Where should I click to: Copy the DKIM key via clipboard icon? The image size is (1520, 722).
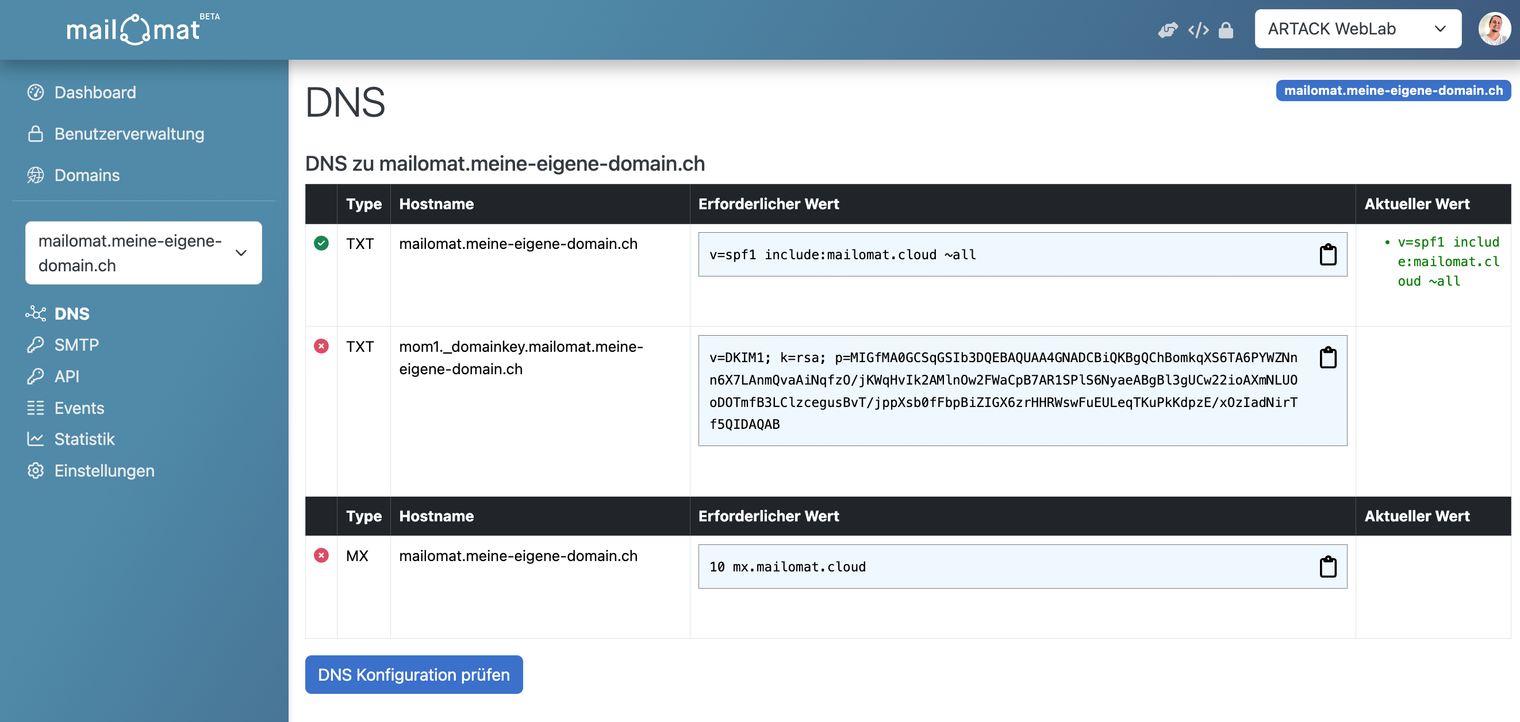(1327, 357)
